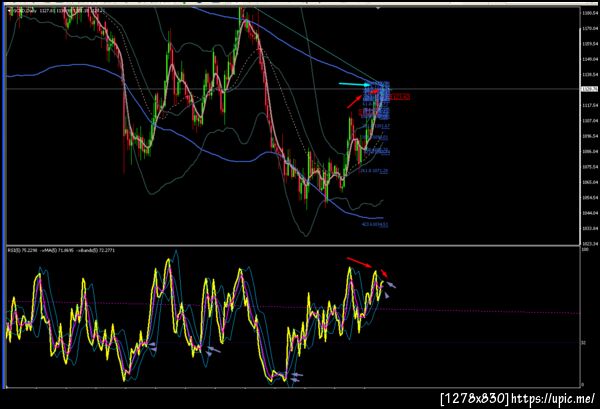Click the 1075.54 price level on the axis
Viewport: 600px width, 409px height.
point(590,167)
